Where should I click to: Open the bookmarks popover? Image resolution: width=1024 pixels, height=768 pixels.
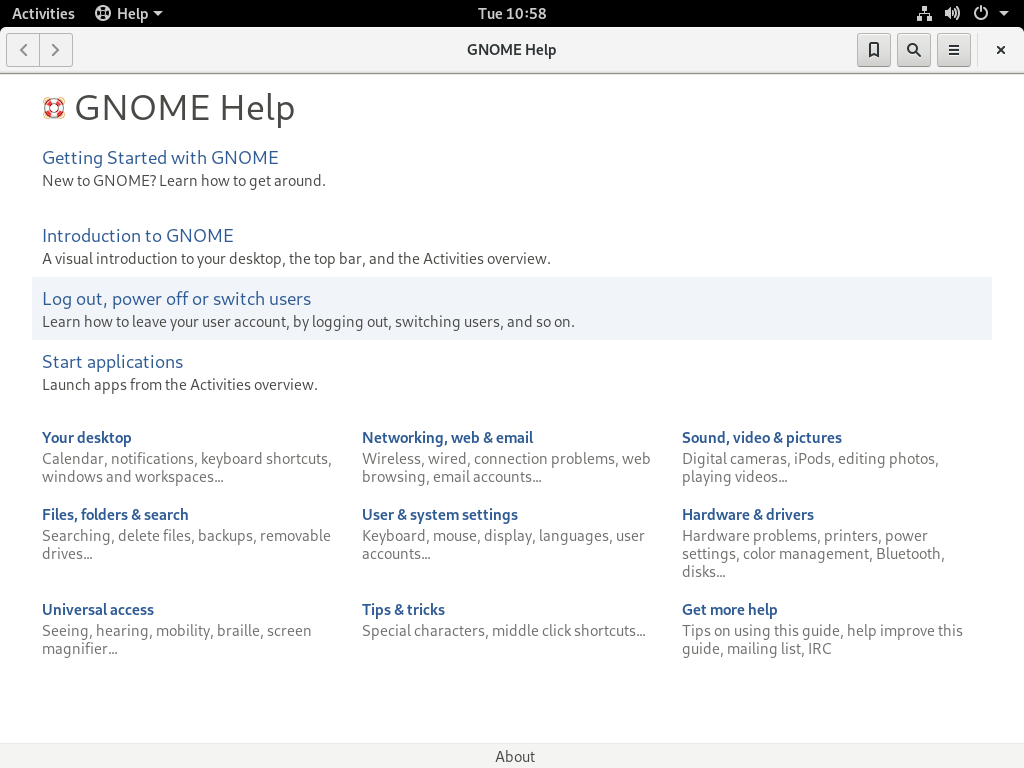click(874, 50)
